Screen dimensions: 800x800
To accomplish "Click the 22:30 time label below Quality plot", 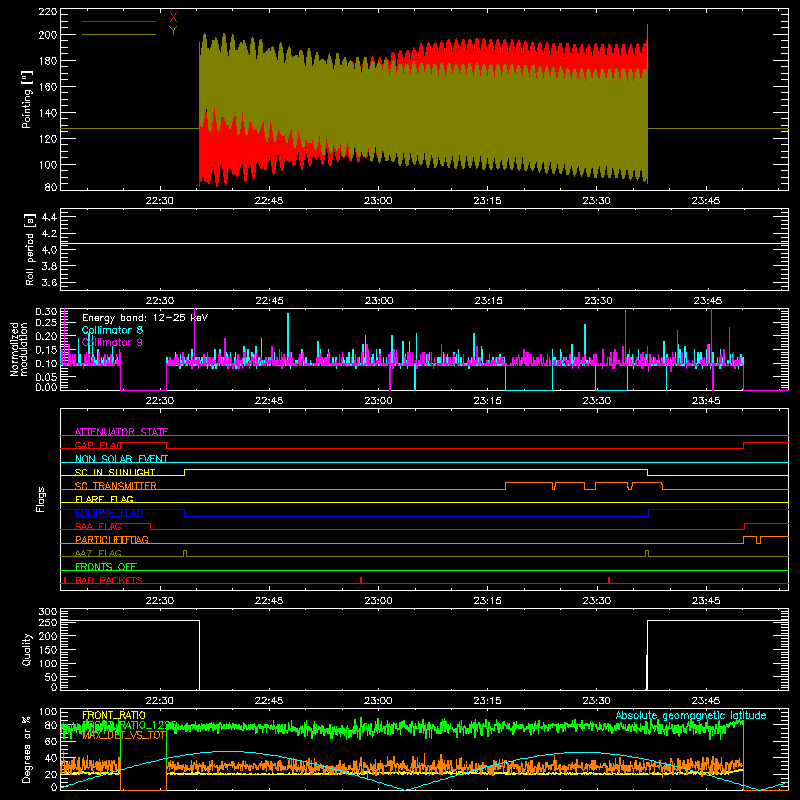I will coord(160,701).
